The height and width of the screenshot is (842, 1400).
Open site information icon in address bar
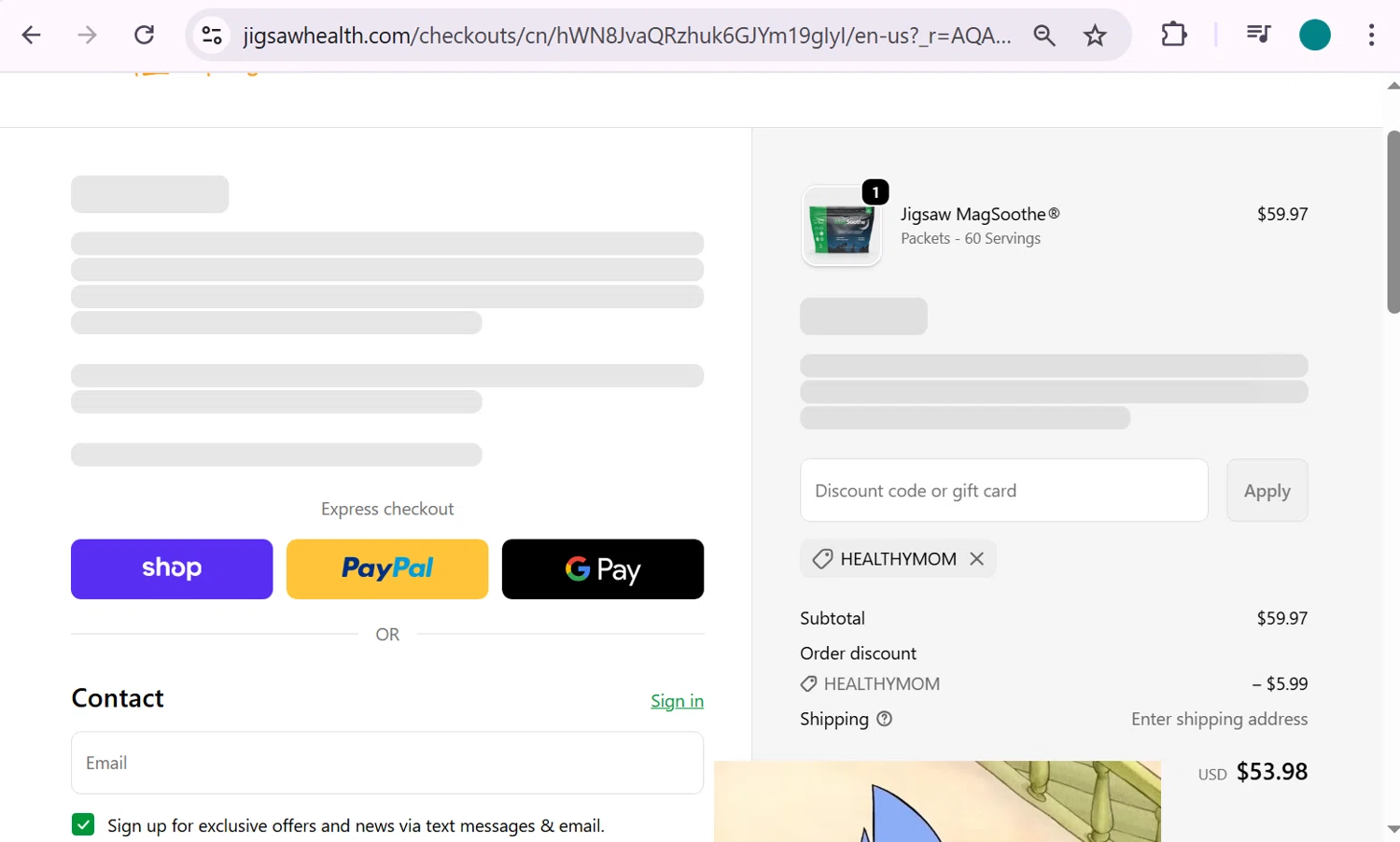pyautogui.click(x=212, y=35)
